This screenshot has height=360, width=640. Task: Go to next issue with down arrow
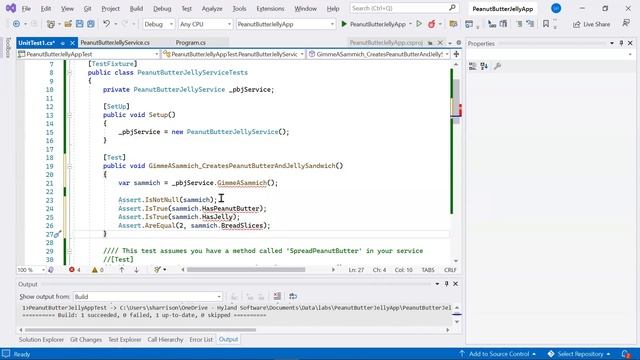click(136, 270)
